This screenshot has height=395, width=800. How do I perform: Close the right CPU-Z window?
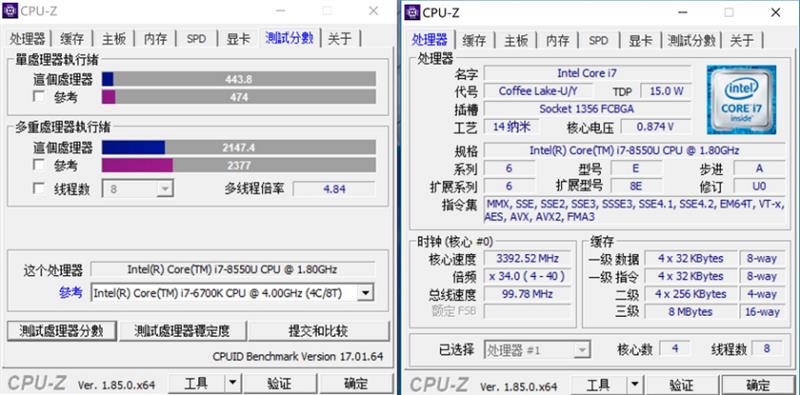click(x=776, y=12)
